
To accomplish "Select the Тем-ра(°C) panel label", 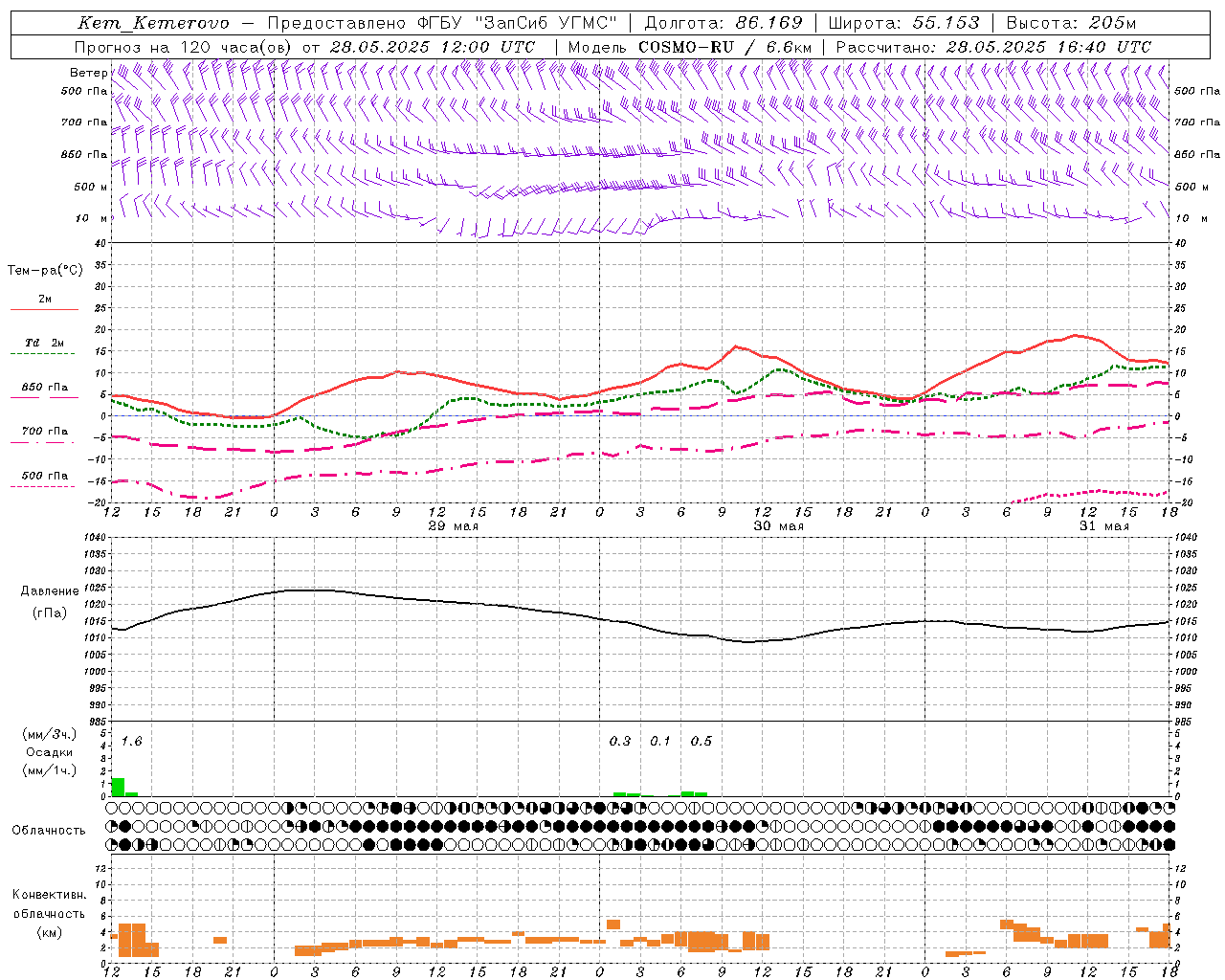I will tap(45, 271).
